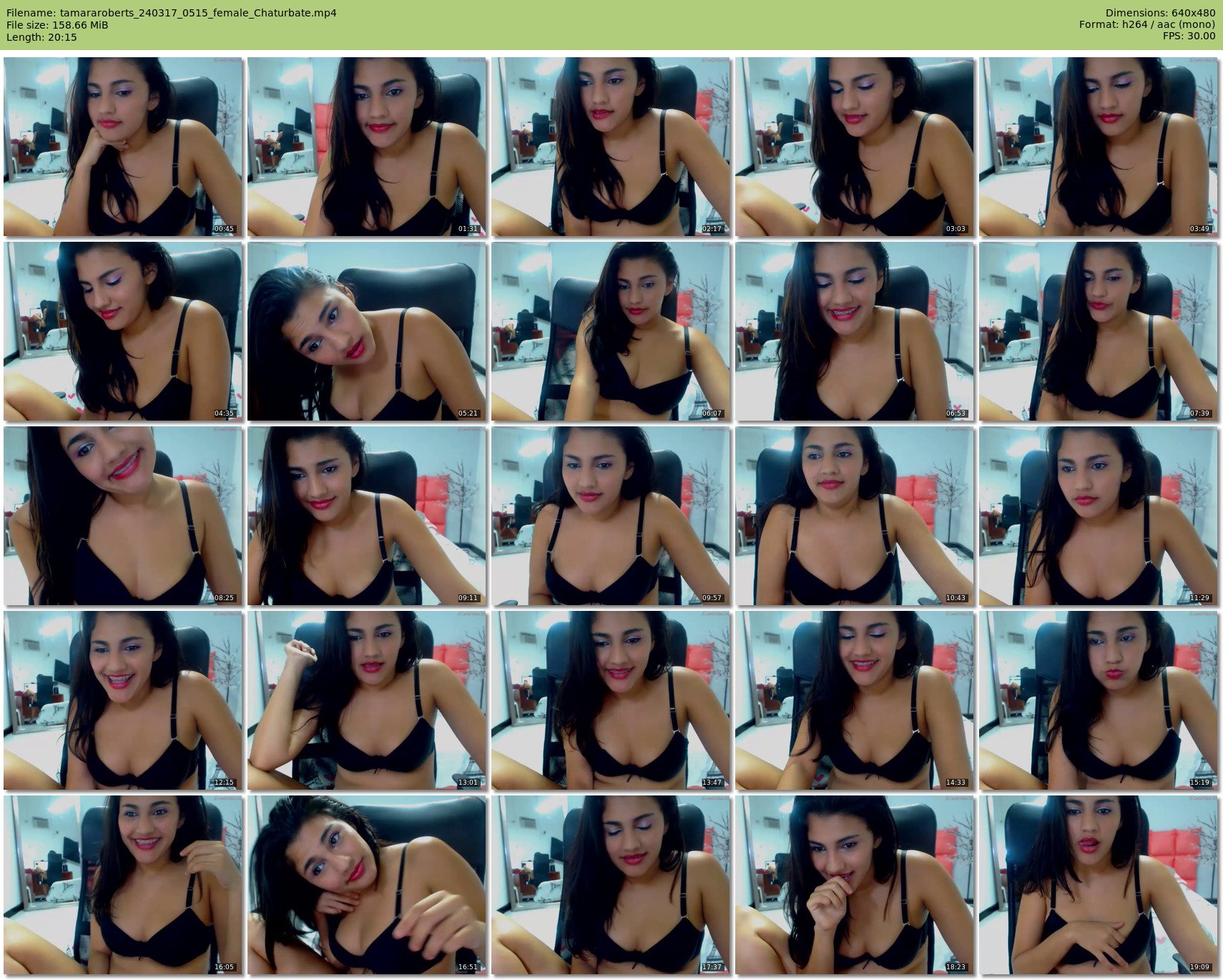
Task: Open the thumbnail at timestamp 05:21
Action: tap(367, 331)
